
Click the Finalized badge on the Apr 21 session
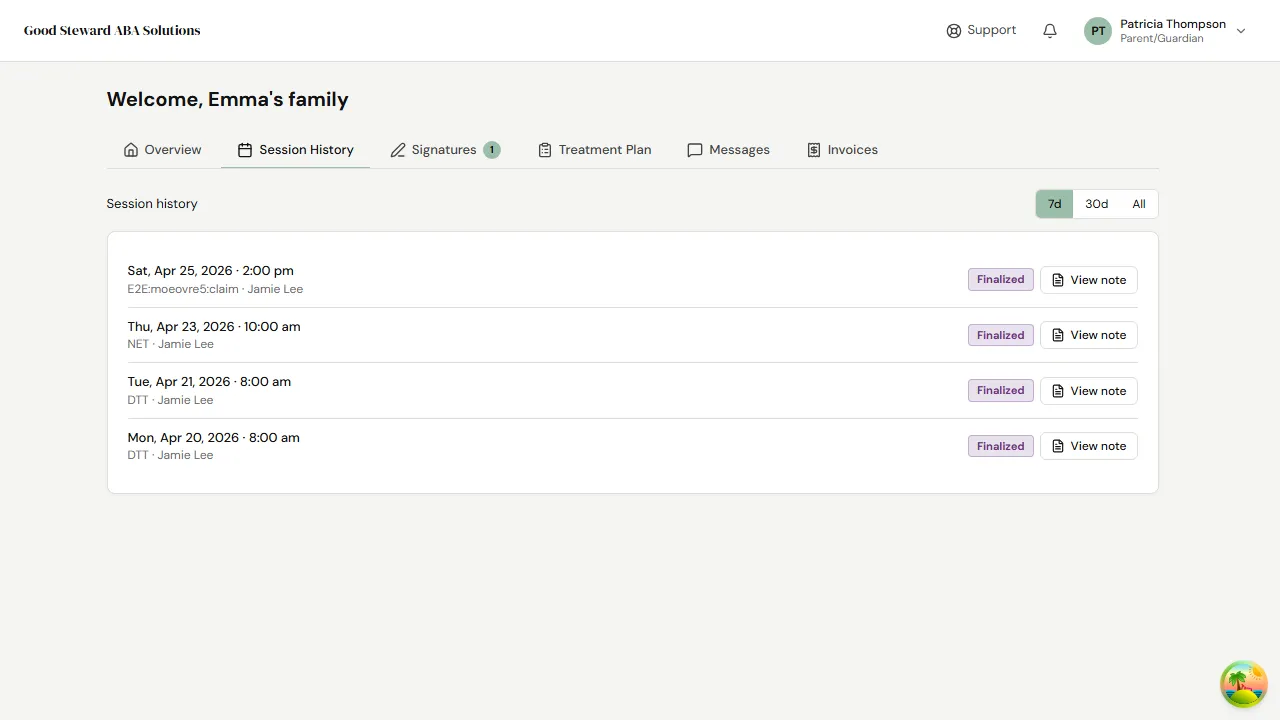coord(1000,390)
